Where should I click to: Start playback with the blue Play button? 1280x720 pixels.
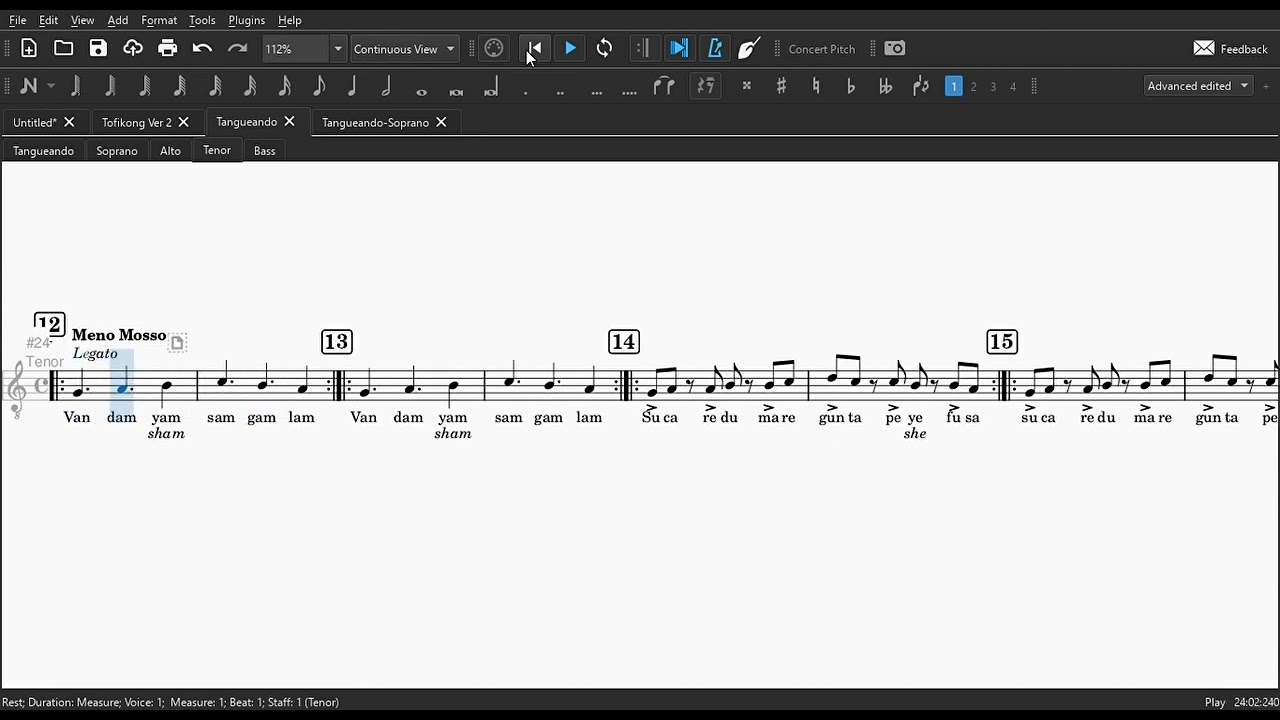pyautogui.click(x=570, y=48)
